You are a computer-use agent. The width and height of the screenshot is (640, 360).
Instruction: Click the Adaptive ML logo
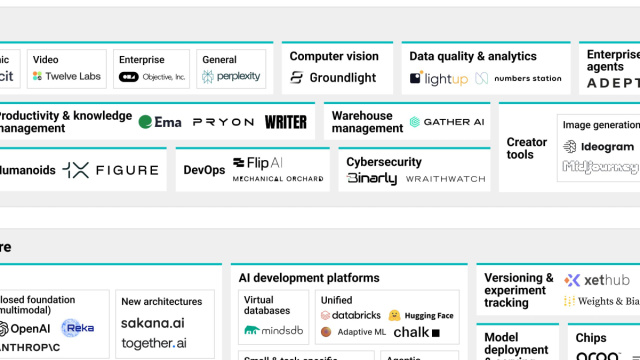click(353, 332)
